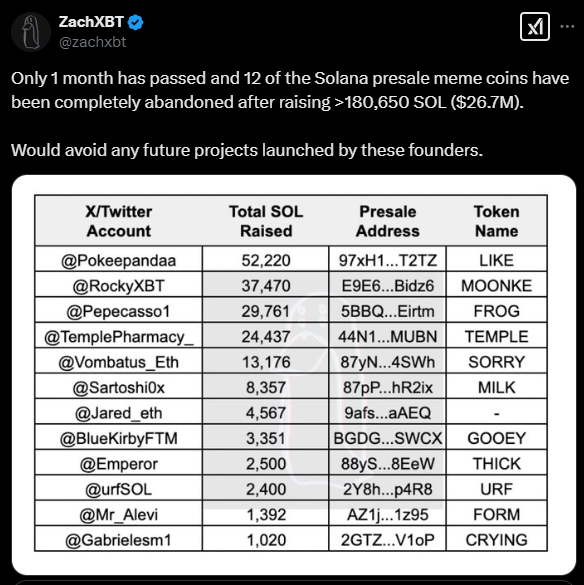Screen dimensions: 584x585
Task: Click the MOONKE token name cell
Action: 497,285
